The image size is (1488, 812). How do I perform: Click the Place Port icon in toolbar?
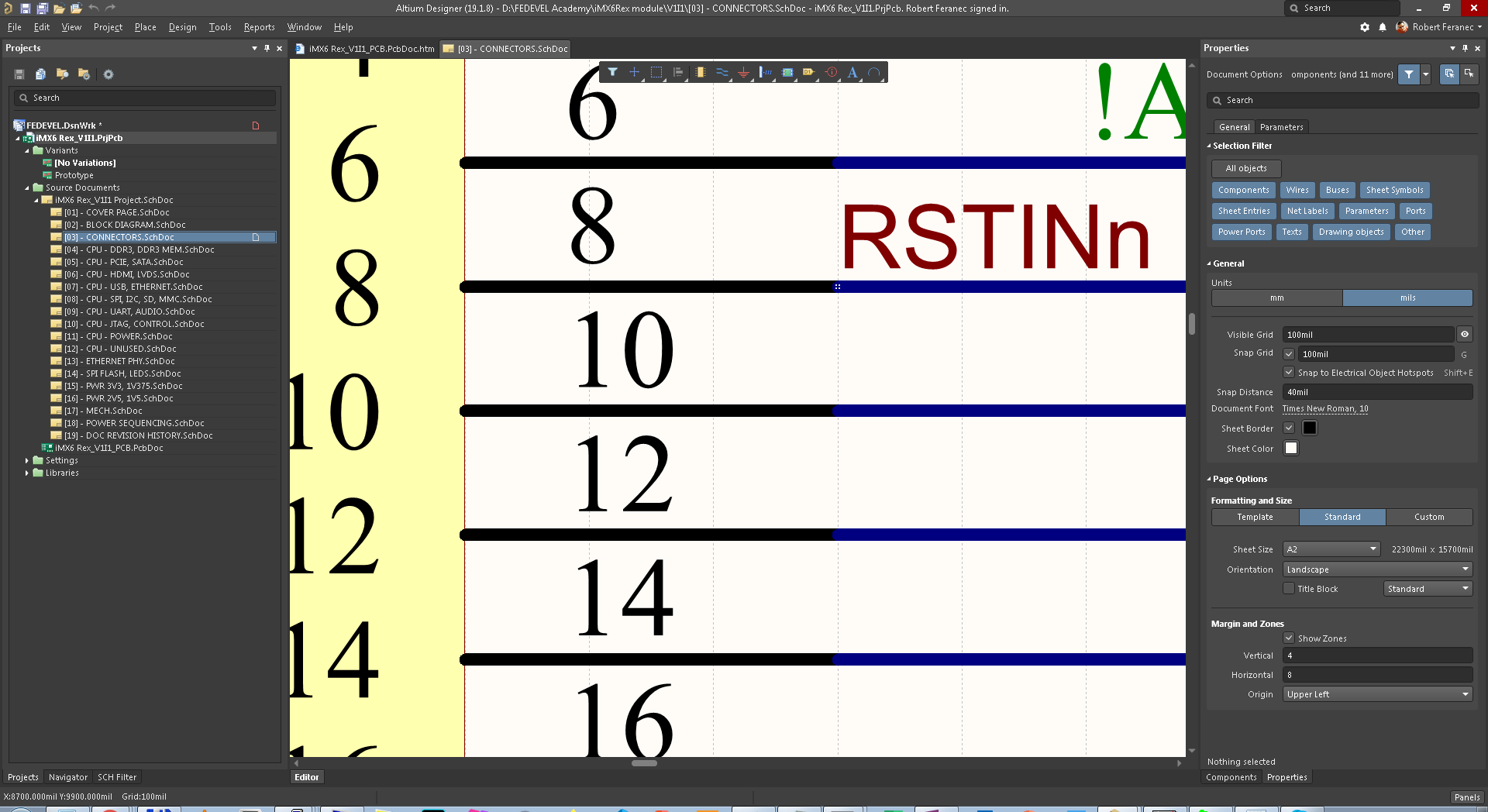click(808, 72)
